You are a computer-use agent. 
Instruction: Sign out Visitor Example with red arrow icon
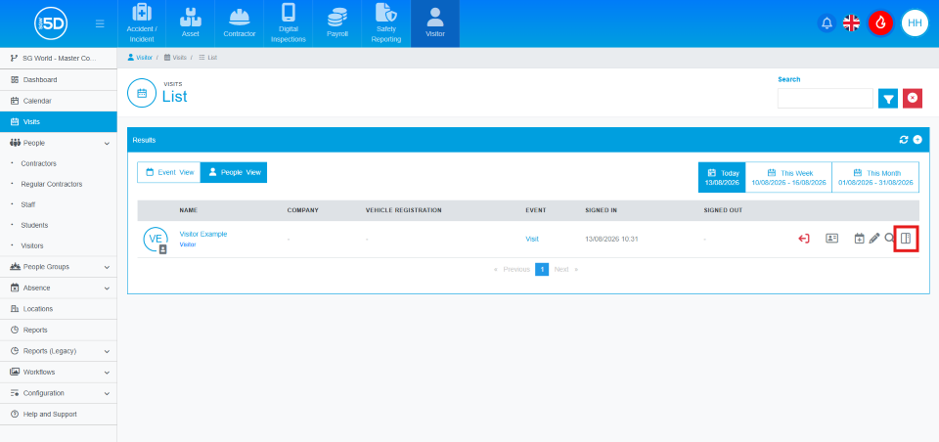tap(804, 238)
